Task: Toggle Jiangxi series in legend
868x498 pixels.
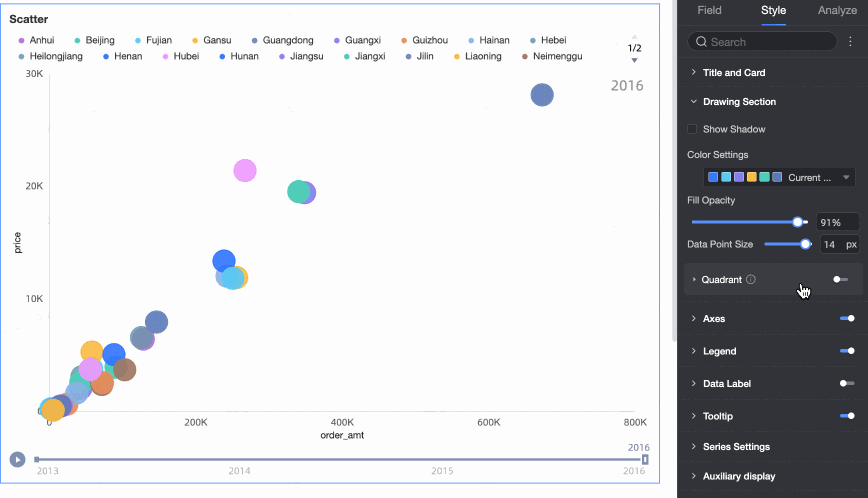Action: point(364,56)
